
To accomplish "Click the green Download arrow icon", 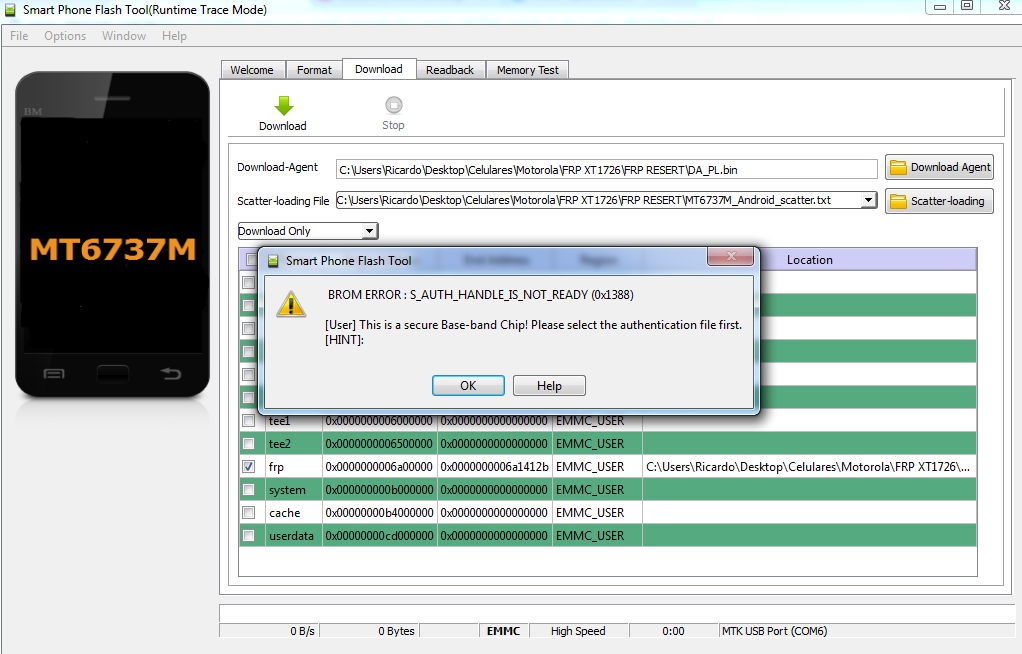I will click(x=284, y=106).
